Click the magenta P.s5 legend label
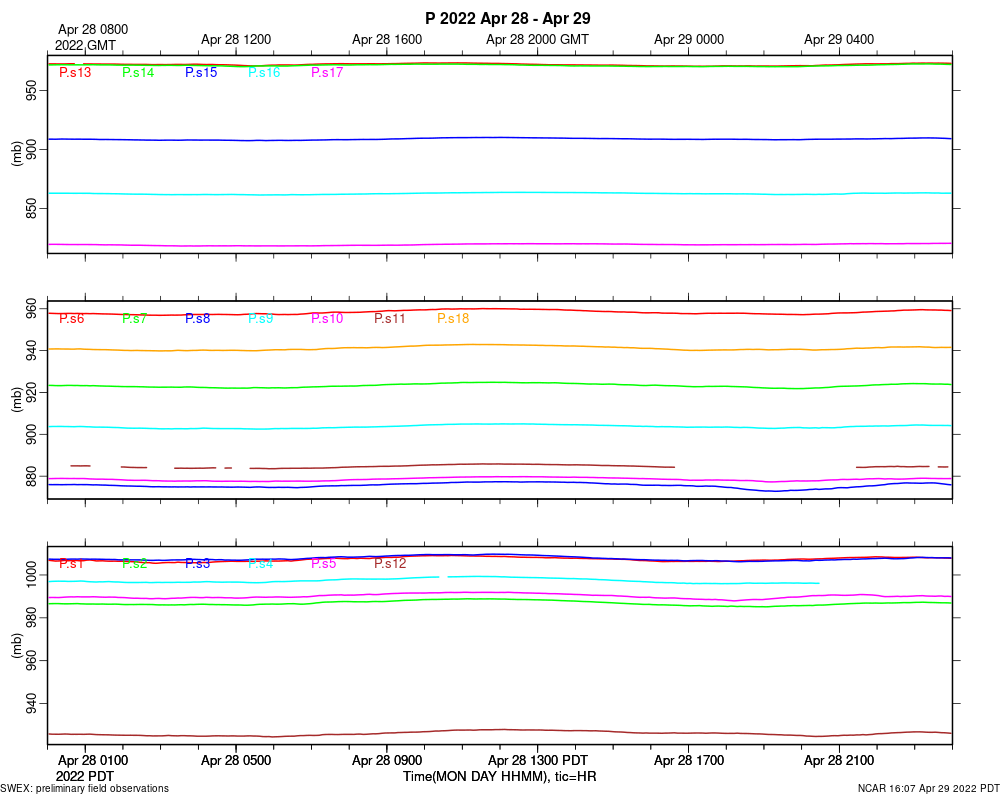Screen dimensions: 1000x800 (x=323, y=564)
